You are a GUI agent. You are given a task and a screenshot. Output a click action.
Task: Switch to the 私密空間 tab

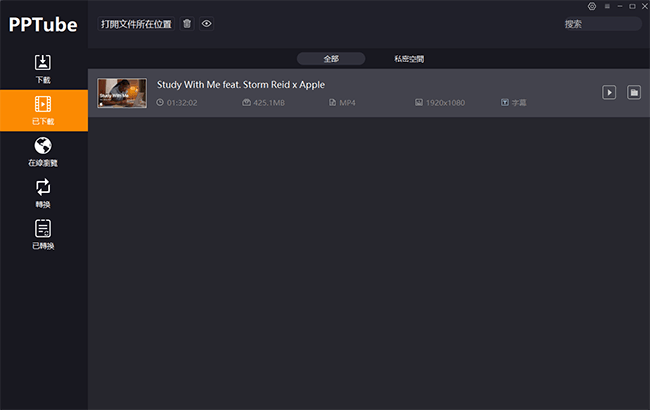[409, 59]
